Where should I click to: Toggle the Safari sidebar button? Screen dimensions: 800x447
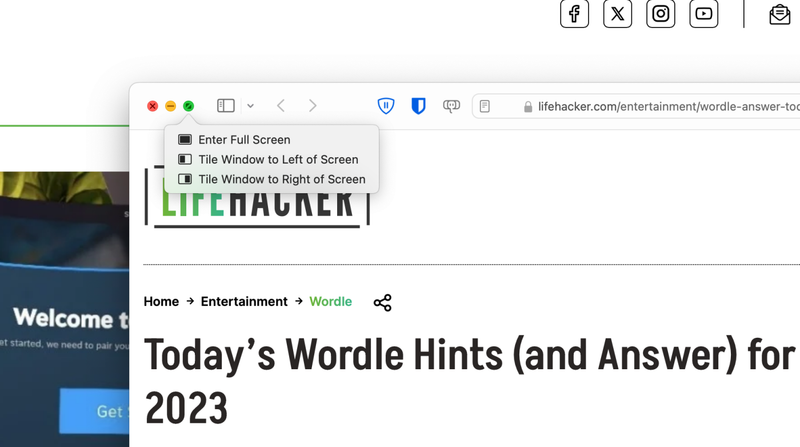pyautogui.click(x=226, y=106)
